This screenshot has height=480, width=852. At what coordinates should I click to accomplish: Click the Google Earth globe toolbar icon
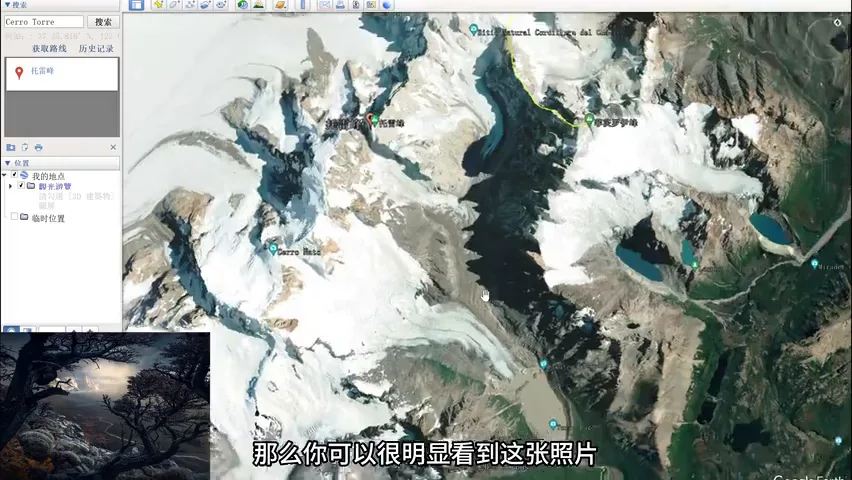pos(387,5)
